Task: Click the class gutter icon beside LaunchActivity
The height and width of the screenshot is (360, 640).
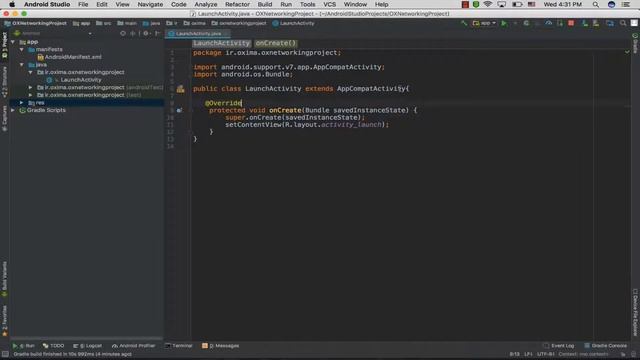Action: click(x=180, y=89)
